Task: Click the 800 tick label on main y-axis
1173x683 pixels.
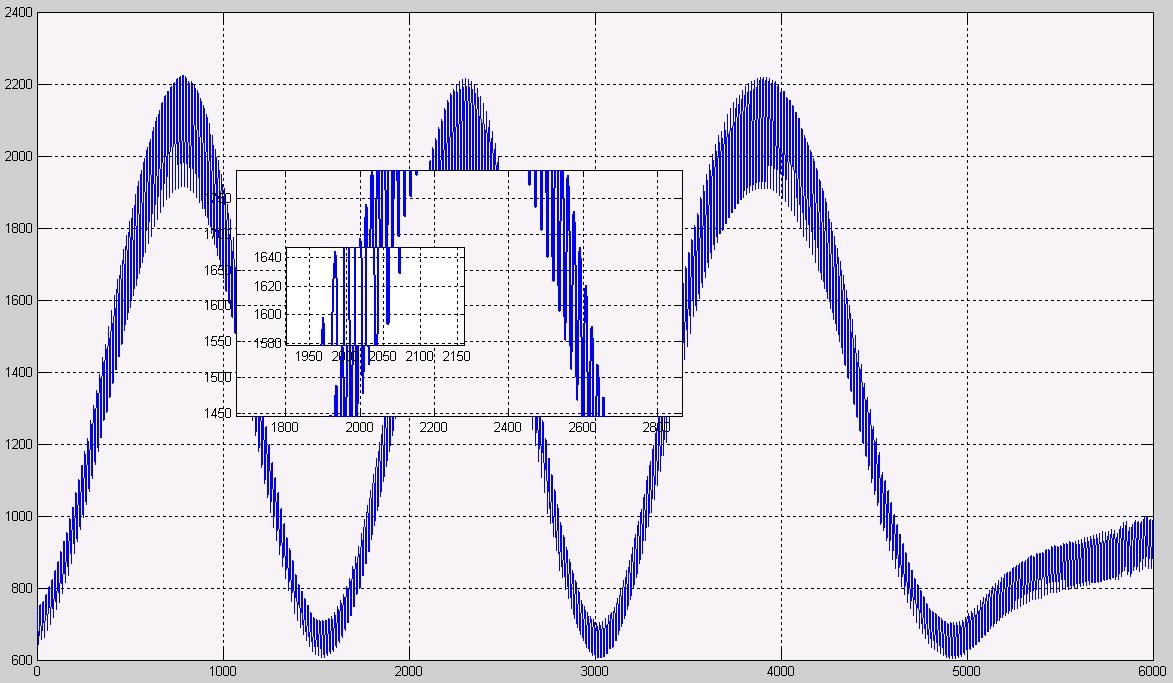Action: pyautogui.click(x=22, y=589)
